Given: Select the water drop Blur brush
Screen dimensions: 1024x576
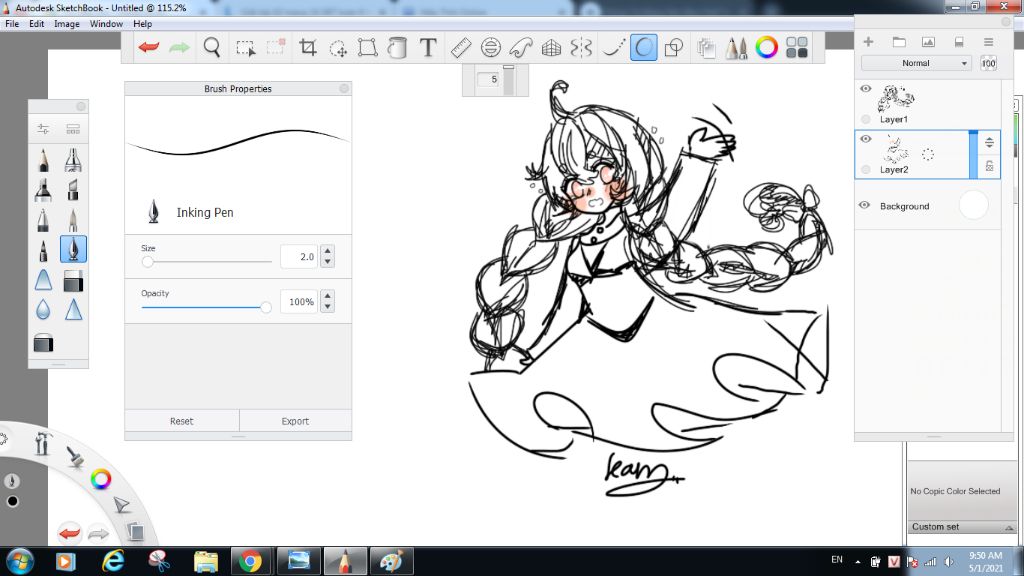Looking at the screenshot, I should click(43, 310).
